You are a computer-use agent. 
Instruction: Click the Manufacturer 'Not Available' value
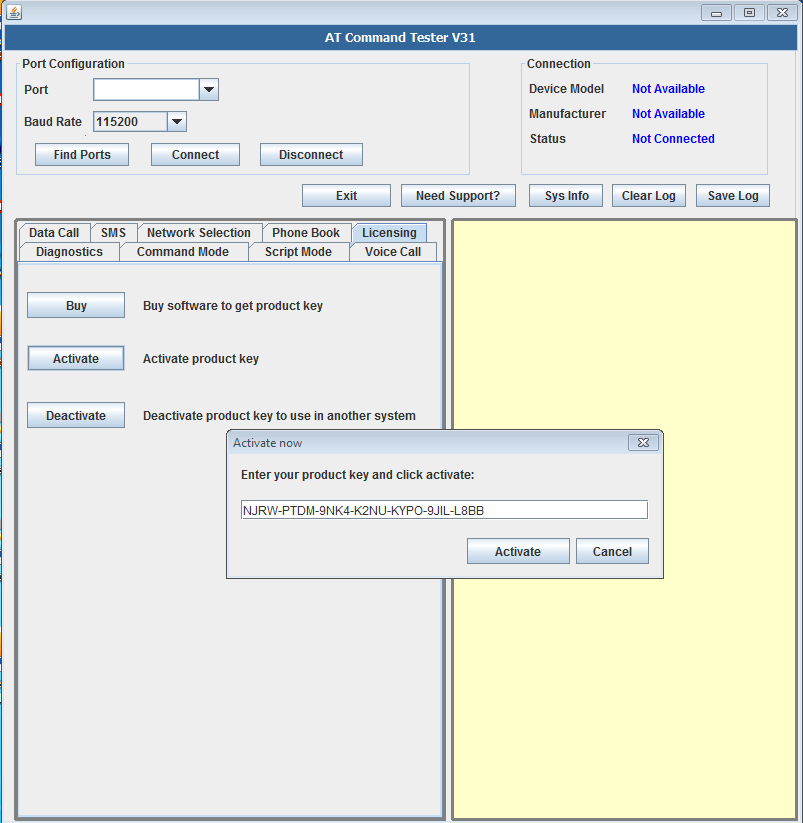coord(668,113)
